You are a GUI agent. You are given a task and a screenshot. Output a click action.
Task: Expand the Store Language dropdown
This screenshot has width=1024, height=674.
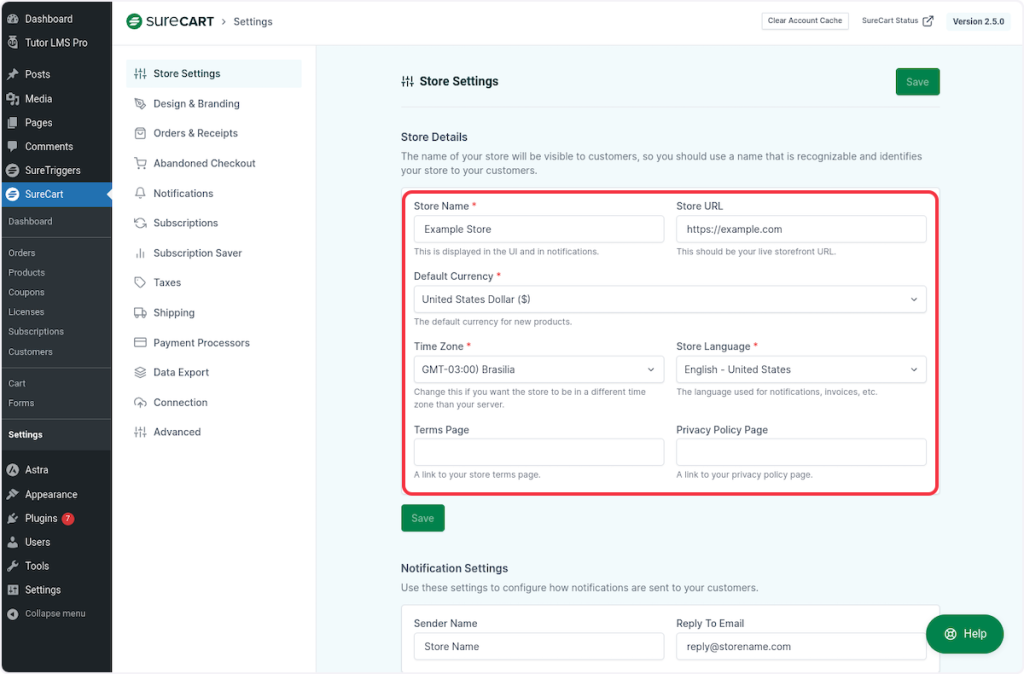pos(800,370)
